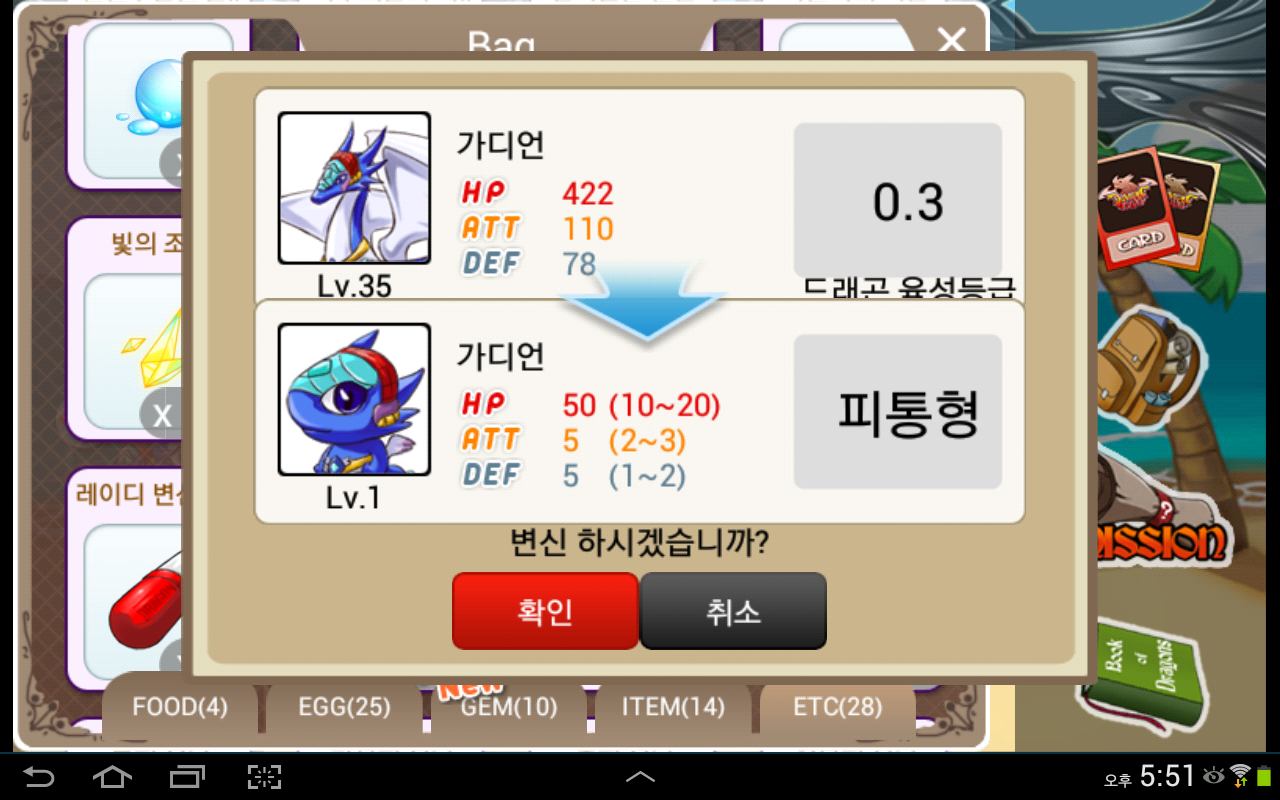Screen dimensions: 1280x800
Task: Tap the dark 취소 cancel button
Action: (733, 611)
